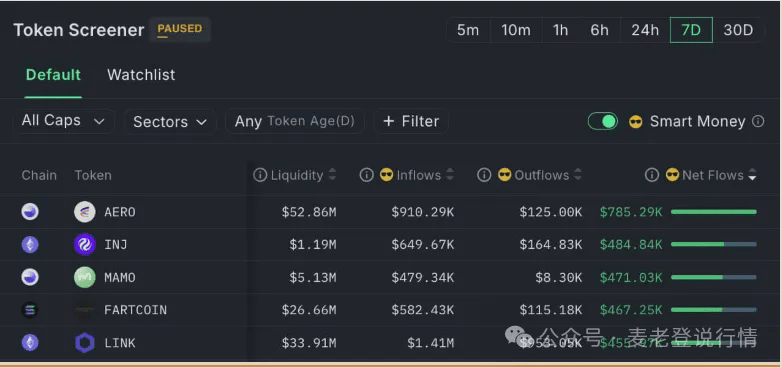
Task: Expand the Sectors dropdown
Action: [170, 122]
